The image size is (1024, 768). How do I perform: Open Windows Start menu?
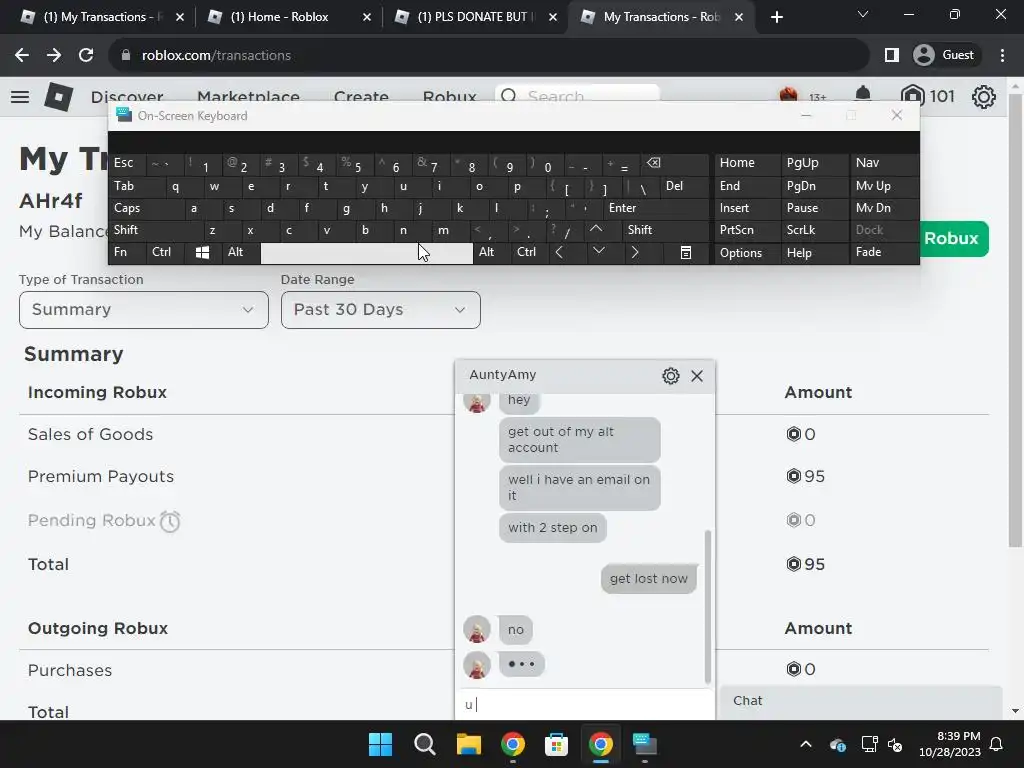pos(380,744)
